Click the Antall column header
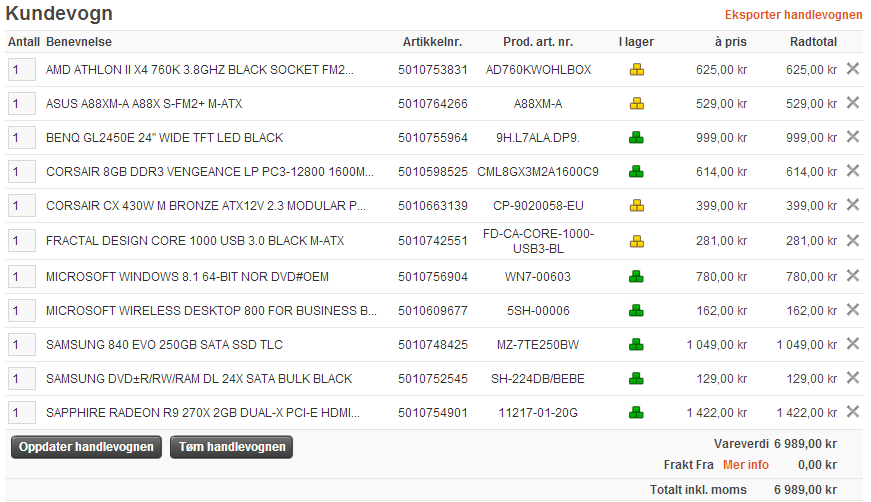The width and height of the screenshot is (871, 502). coord(24,42)
